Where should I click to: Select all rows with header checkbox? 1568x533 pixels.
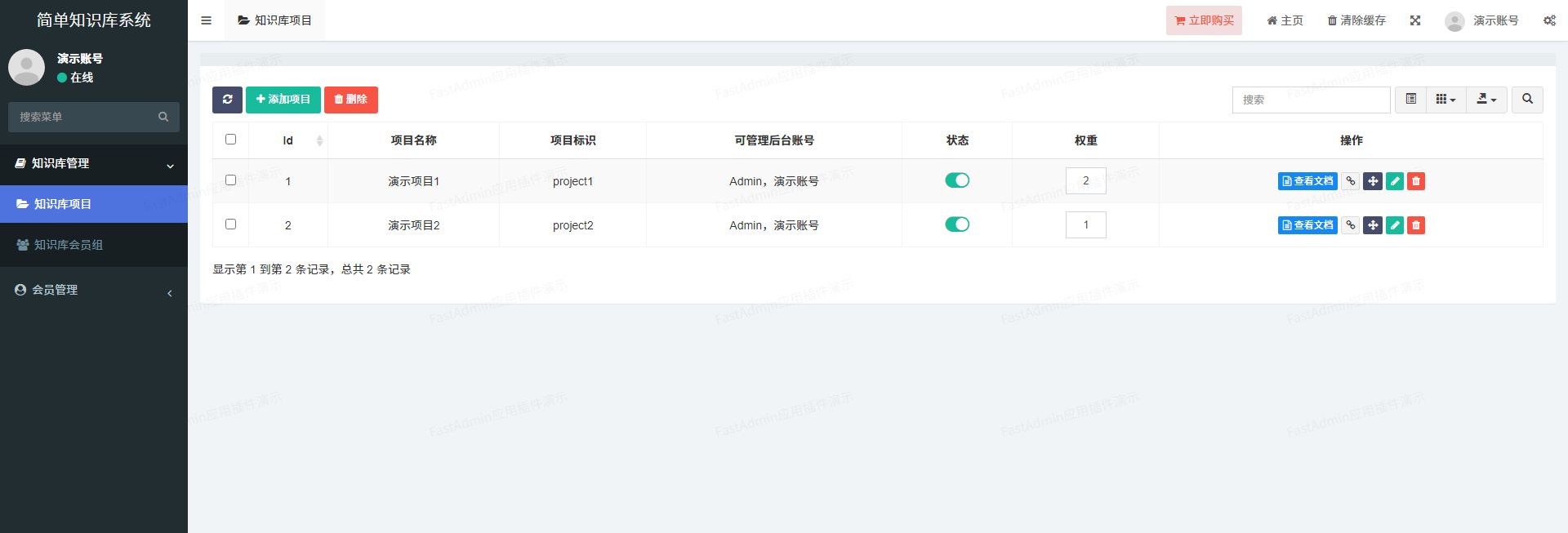[230, 140]
